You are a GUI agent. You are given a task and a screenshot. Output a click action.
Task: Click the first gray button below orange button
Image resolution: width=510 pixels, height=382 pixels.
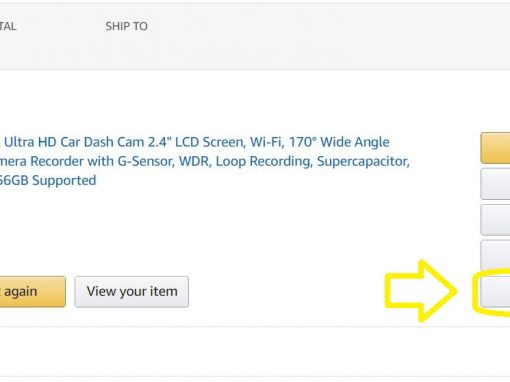click(495, 184)
